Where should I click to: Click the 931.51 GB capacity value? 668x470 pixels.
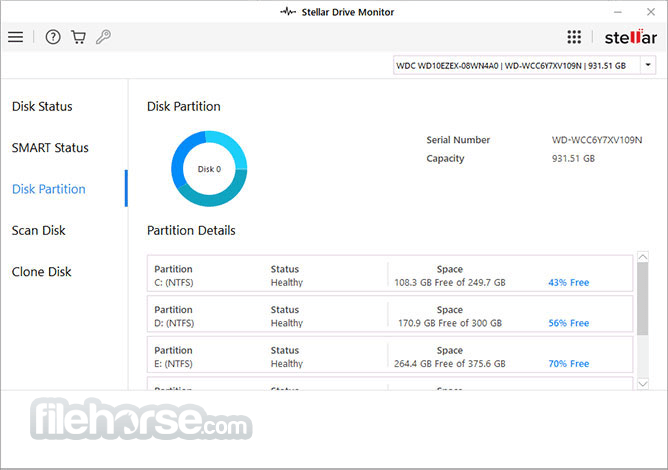(x=573, y=159)
